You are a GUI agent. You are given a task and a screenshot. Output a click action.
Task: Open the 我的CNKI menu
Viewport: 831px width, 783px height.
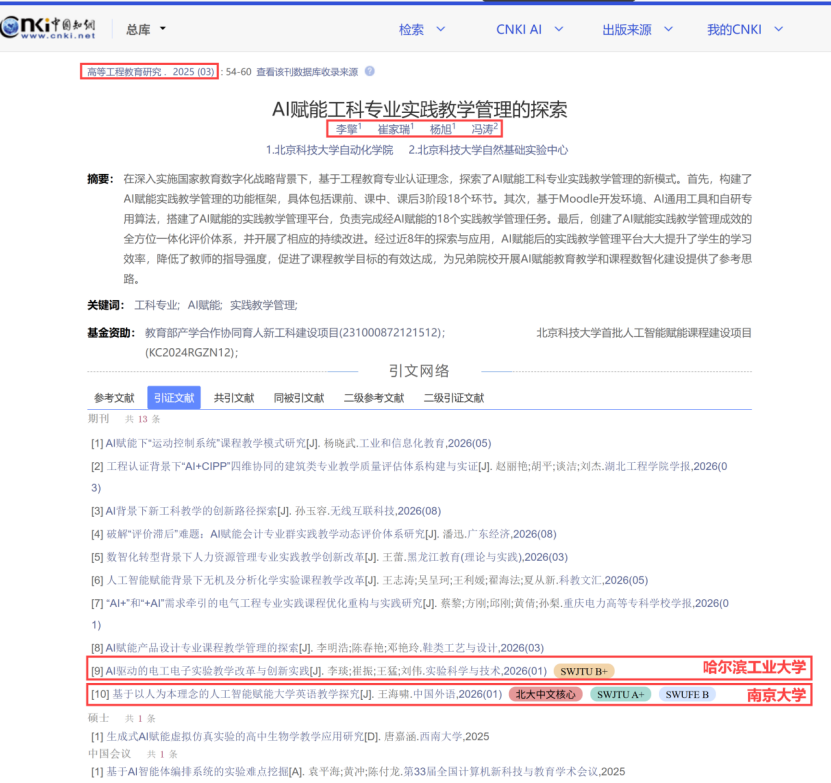(745, 29)
